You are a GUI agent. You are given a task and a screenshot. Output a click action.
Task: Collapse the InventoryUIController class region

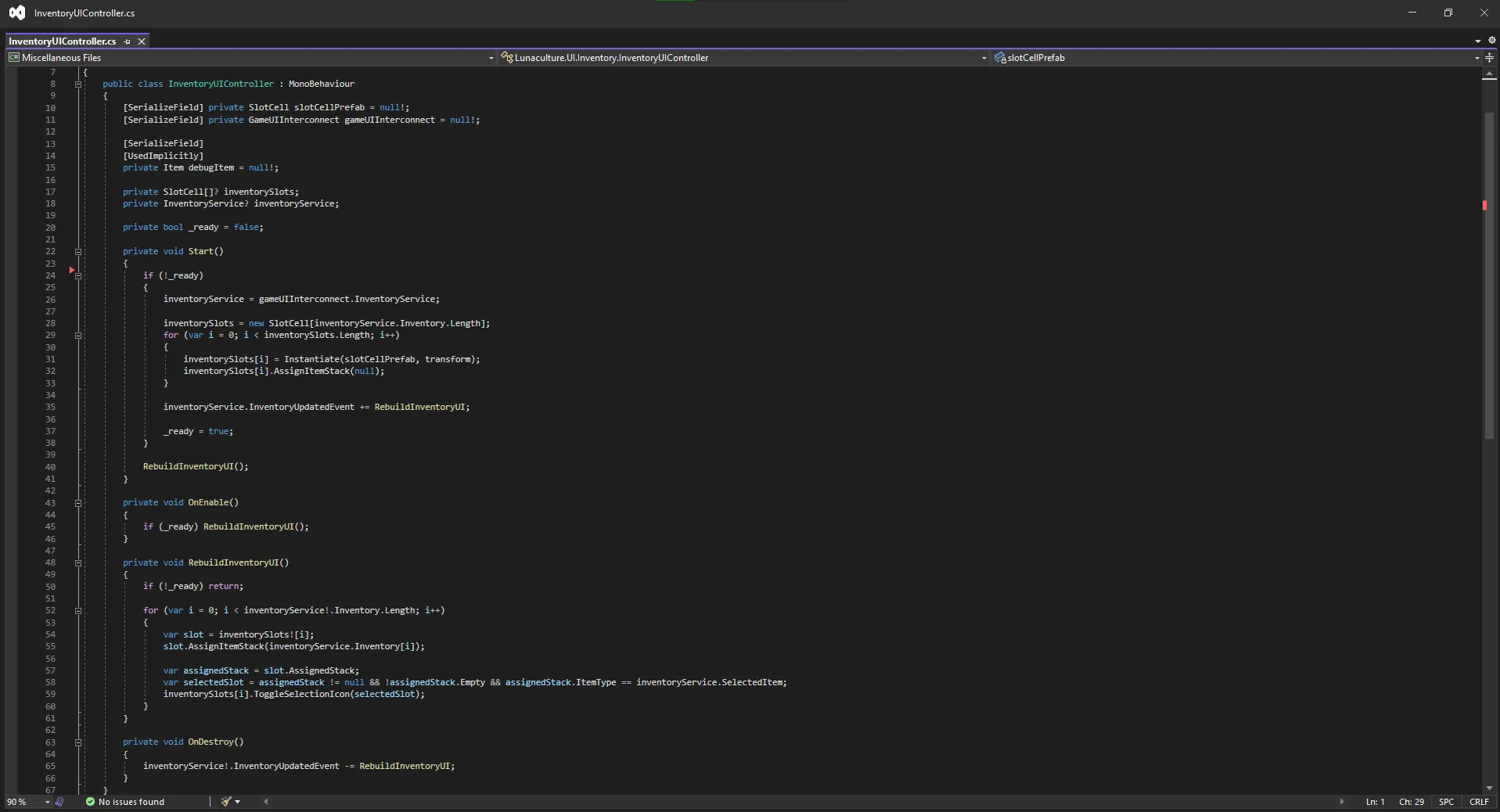[78, 84]
